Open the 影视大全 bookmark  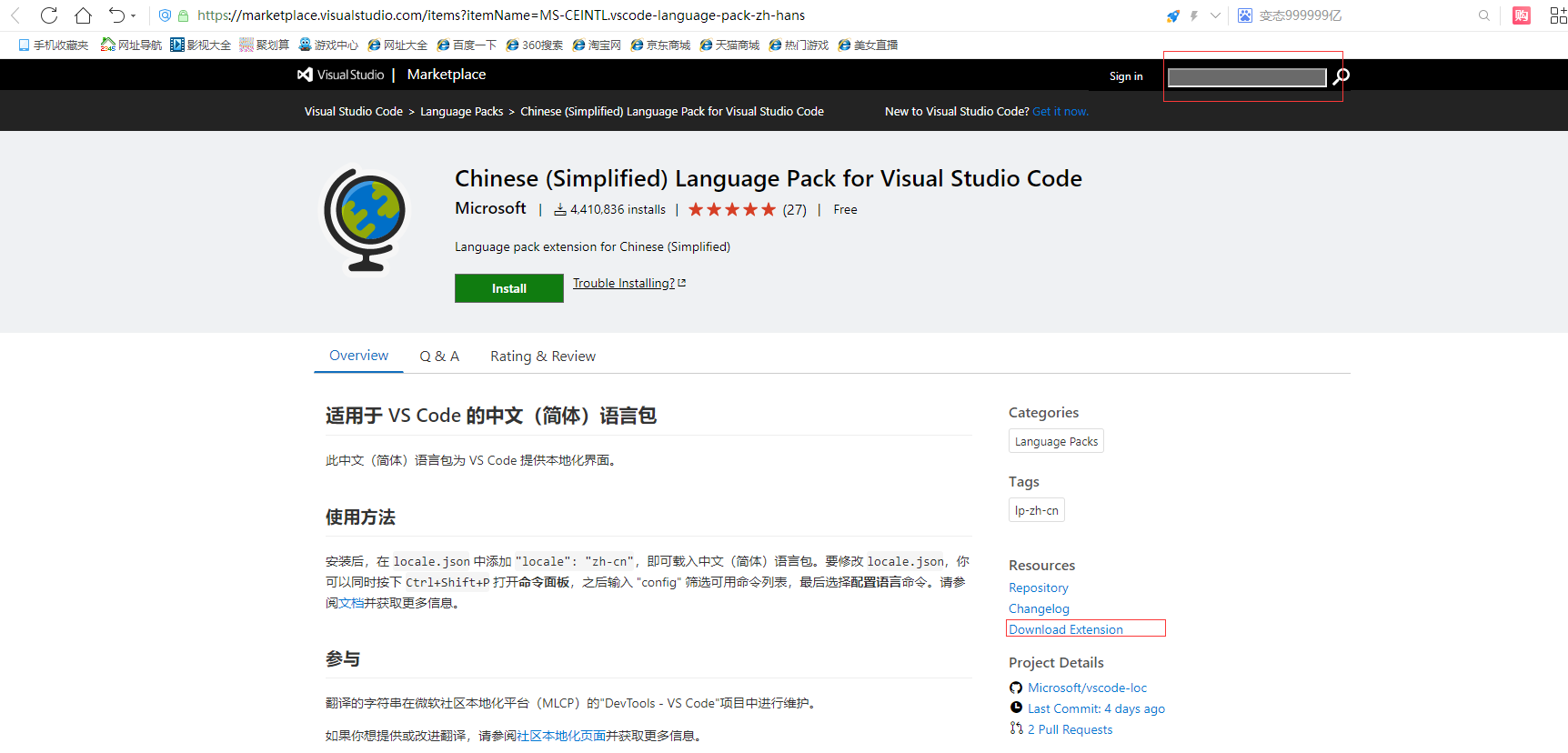(200, 45)
